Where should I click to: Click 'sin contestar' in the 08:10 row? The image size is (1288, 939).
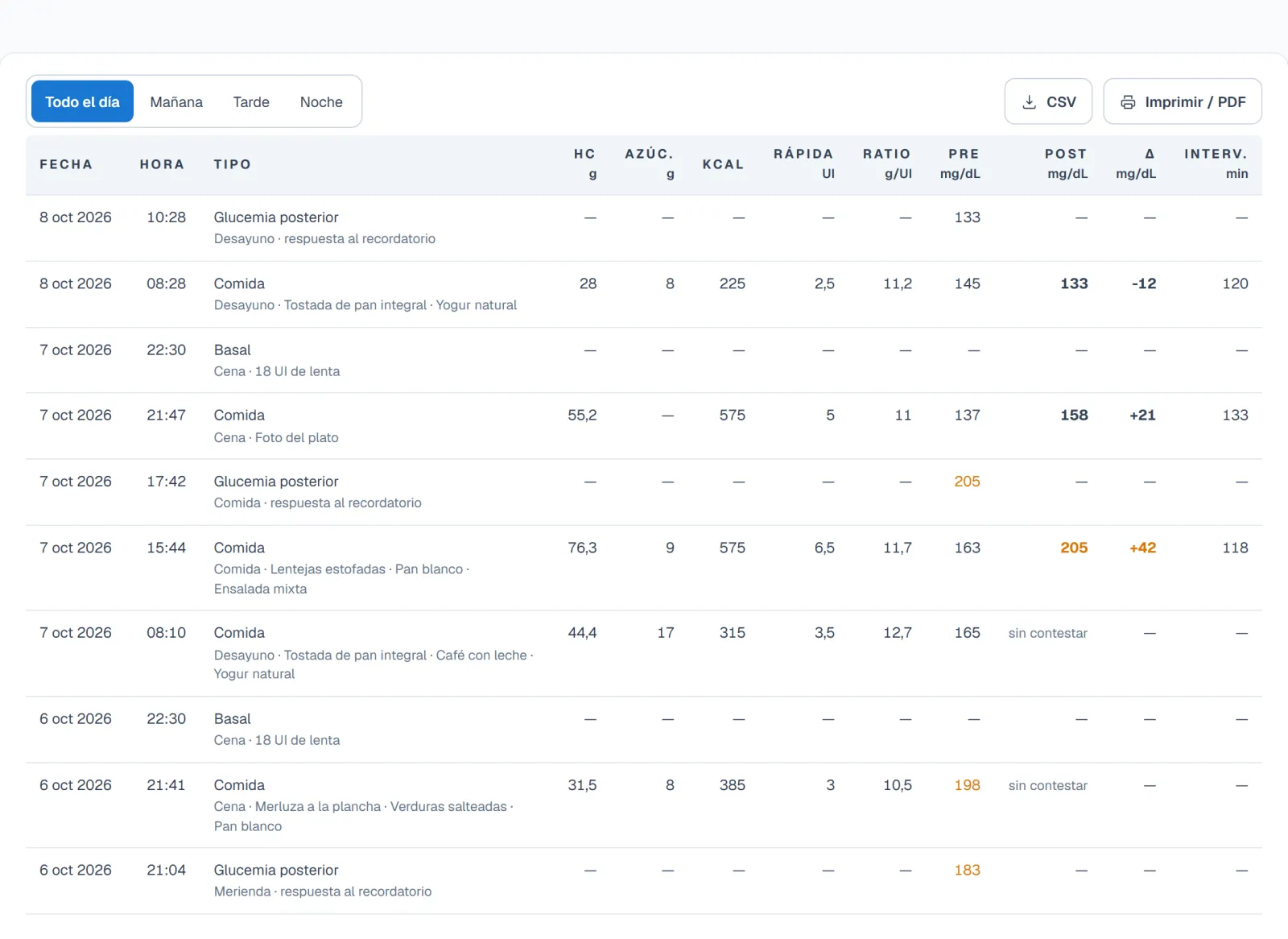(x=1047, y=633)
